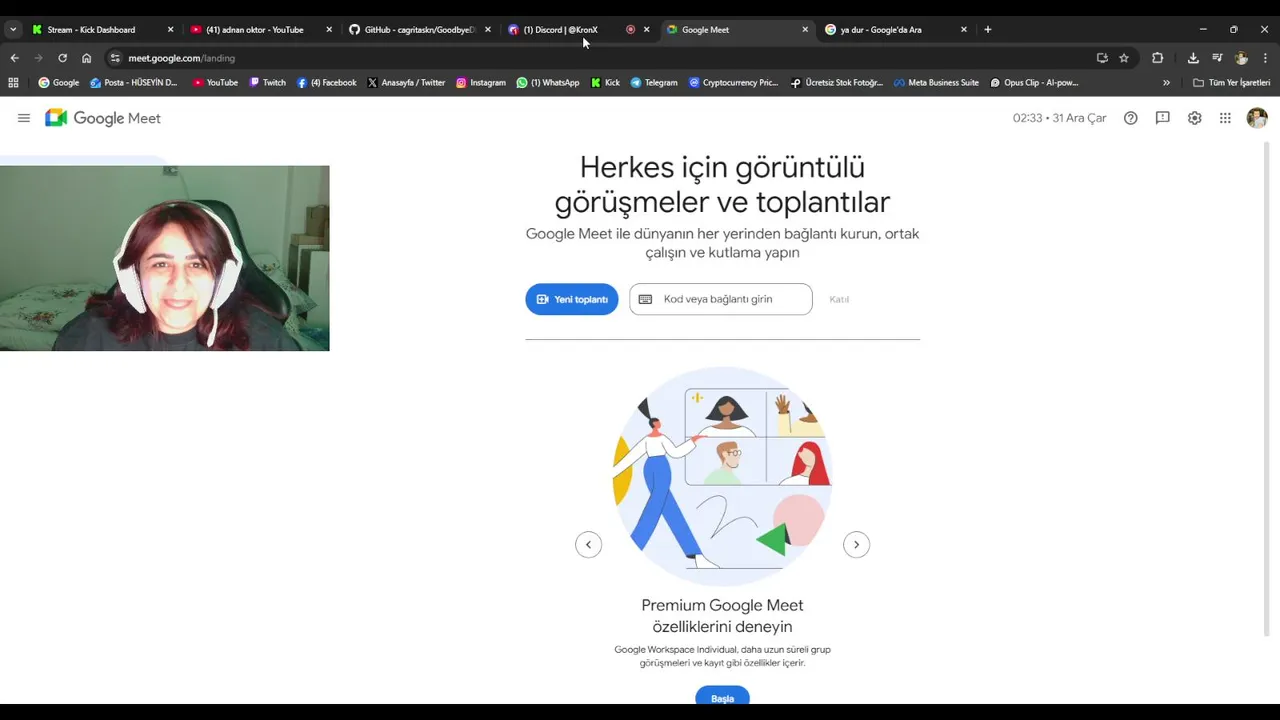1280x720 pixels.
Task: Open the Google account avatar in Meet header
Action: pos(1257,118)
